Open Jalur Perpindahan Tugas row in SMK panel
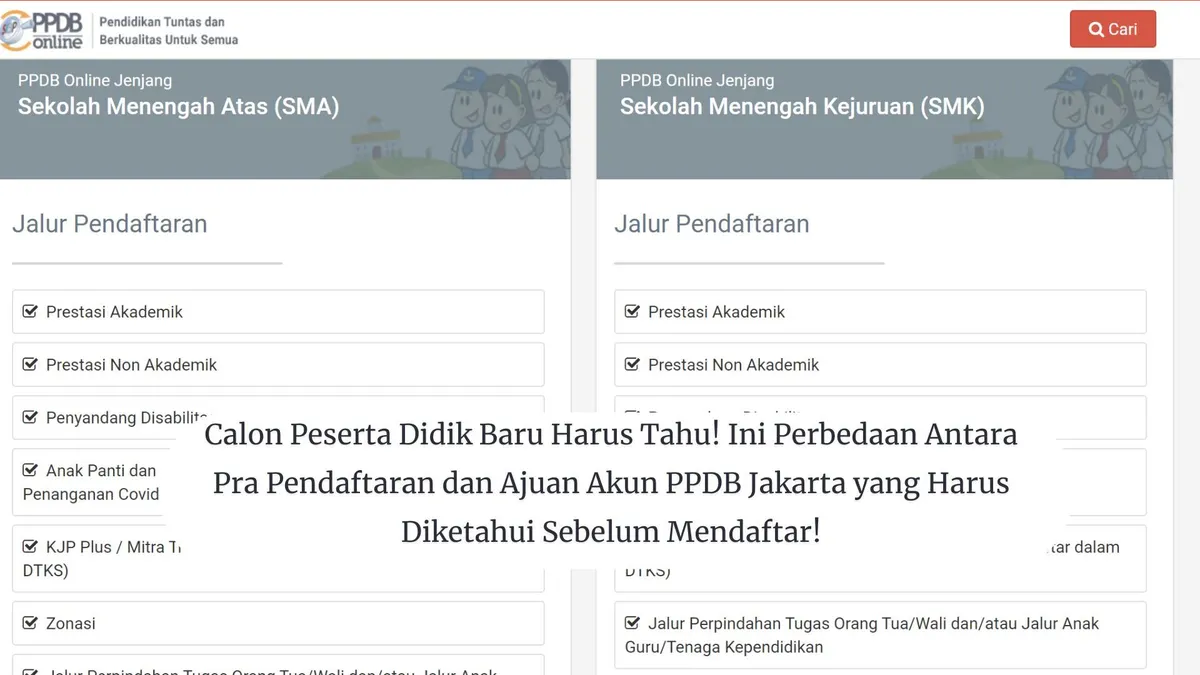Viewport: 1200px width, 675px height. tap(880, 635)
